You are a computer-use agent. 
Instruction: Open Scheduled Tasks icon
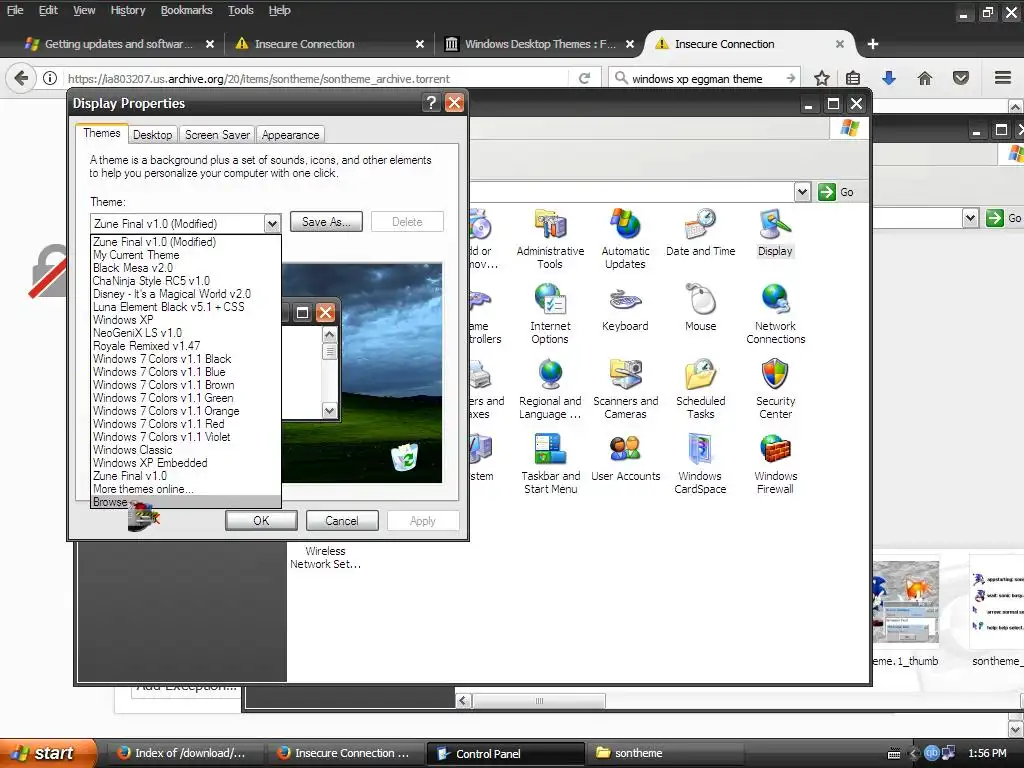tap(700, 389)
